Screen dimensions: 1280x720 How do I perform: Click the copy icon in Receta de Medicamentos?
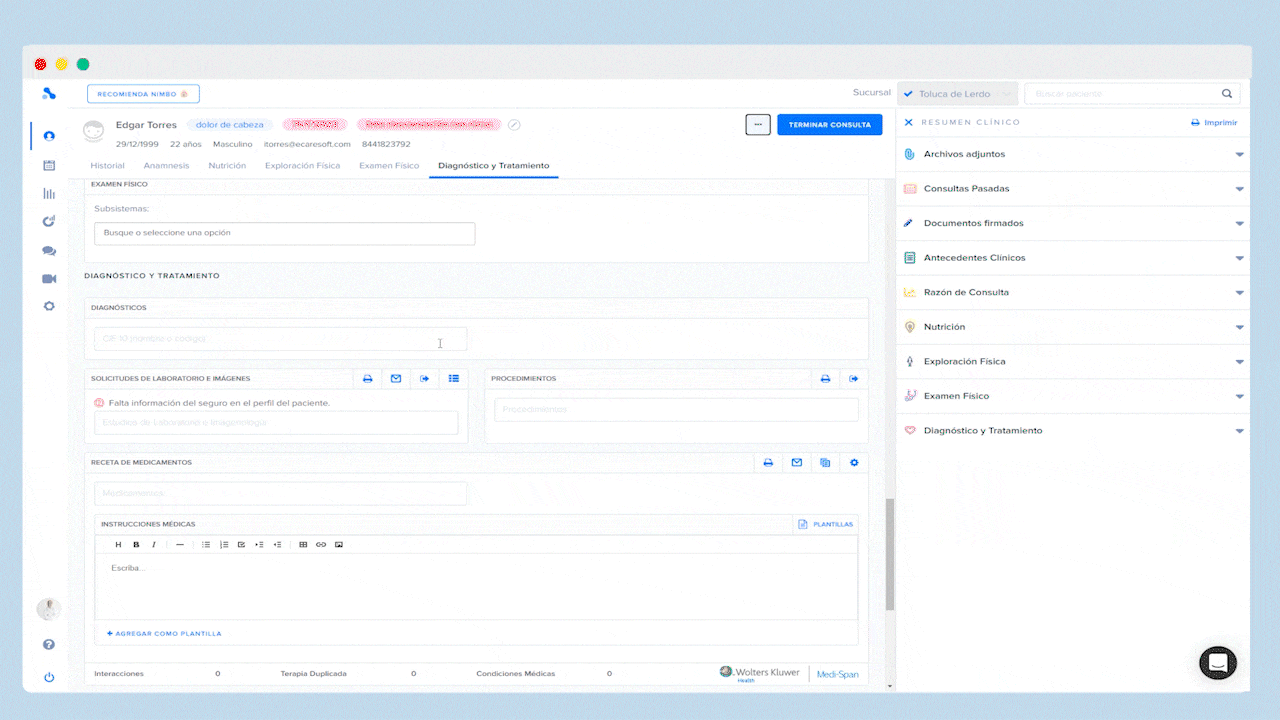point(825,463)
